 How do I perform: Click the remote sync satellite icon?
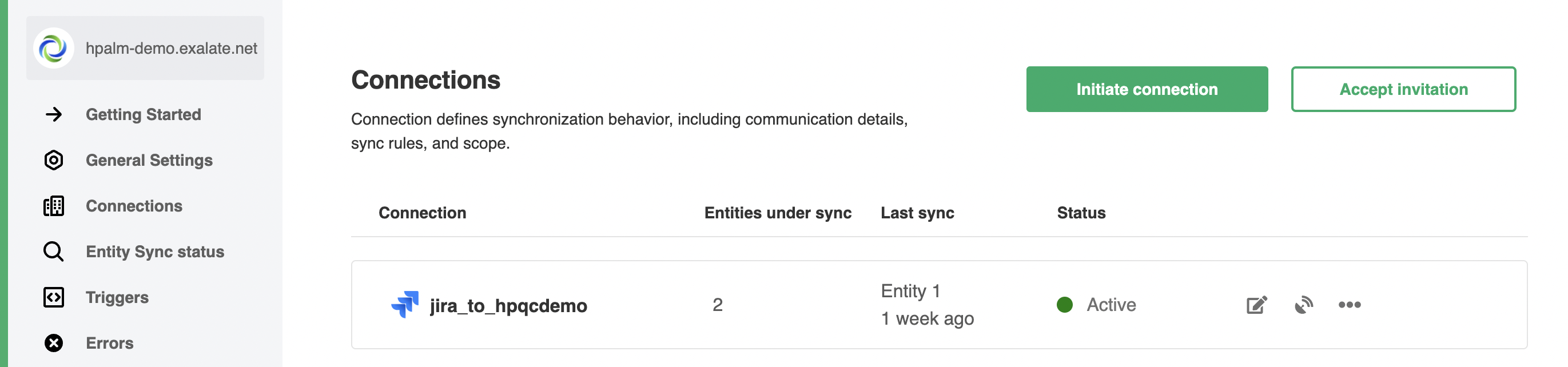(1303, 305)
